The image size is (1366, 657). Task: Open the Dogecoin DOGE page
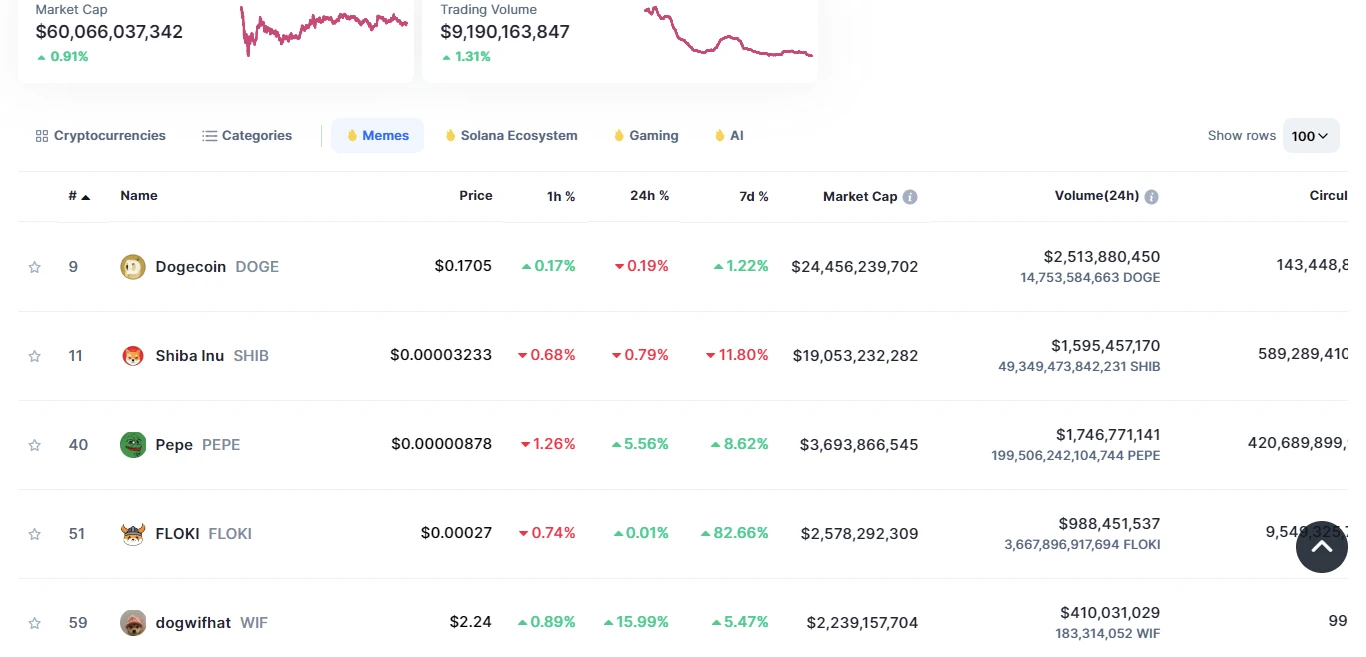(217, 267)
